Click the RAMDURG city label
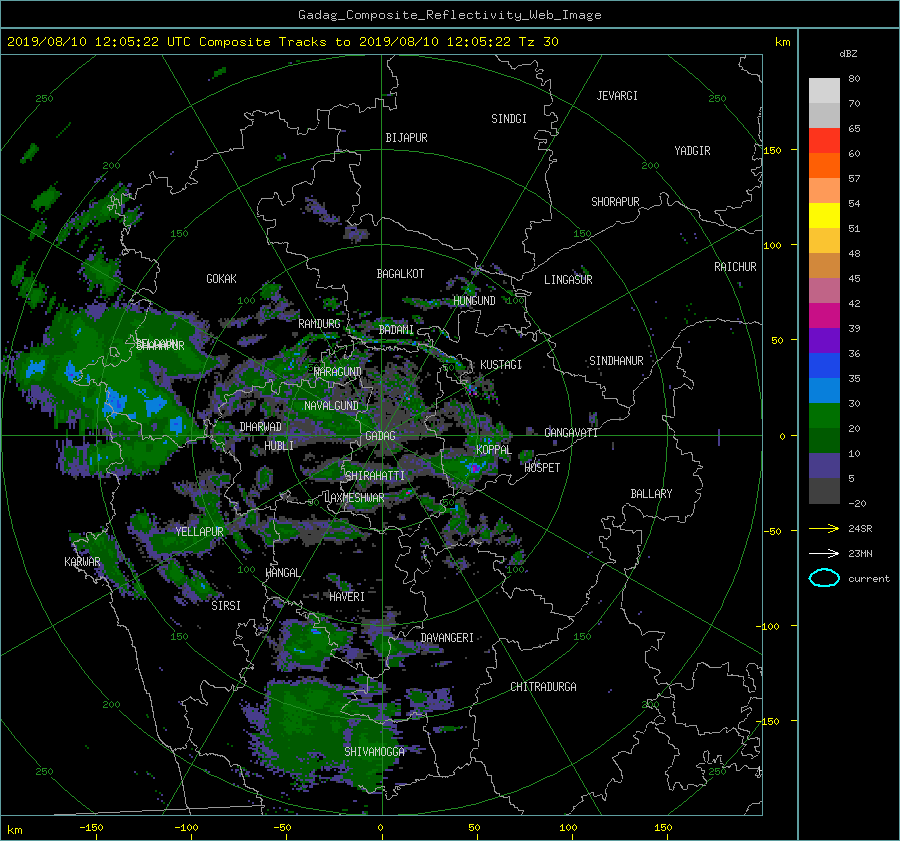The height and width of the screenshot is (841, 900). pos(319,324)
